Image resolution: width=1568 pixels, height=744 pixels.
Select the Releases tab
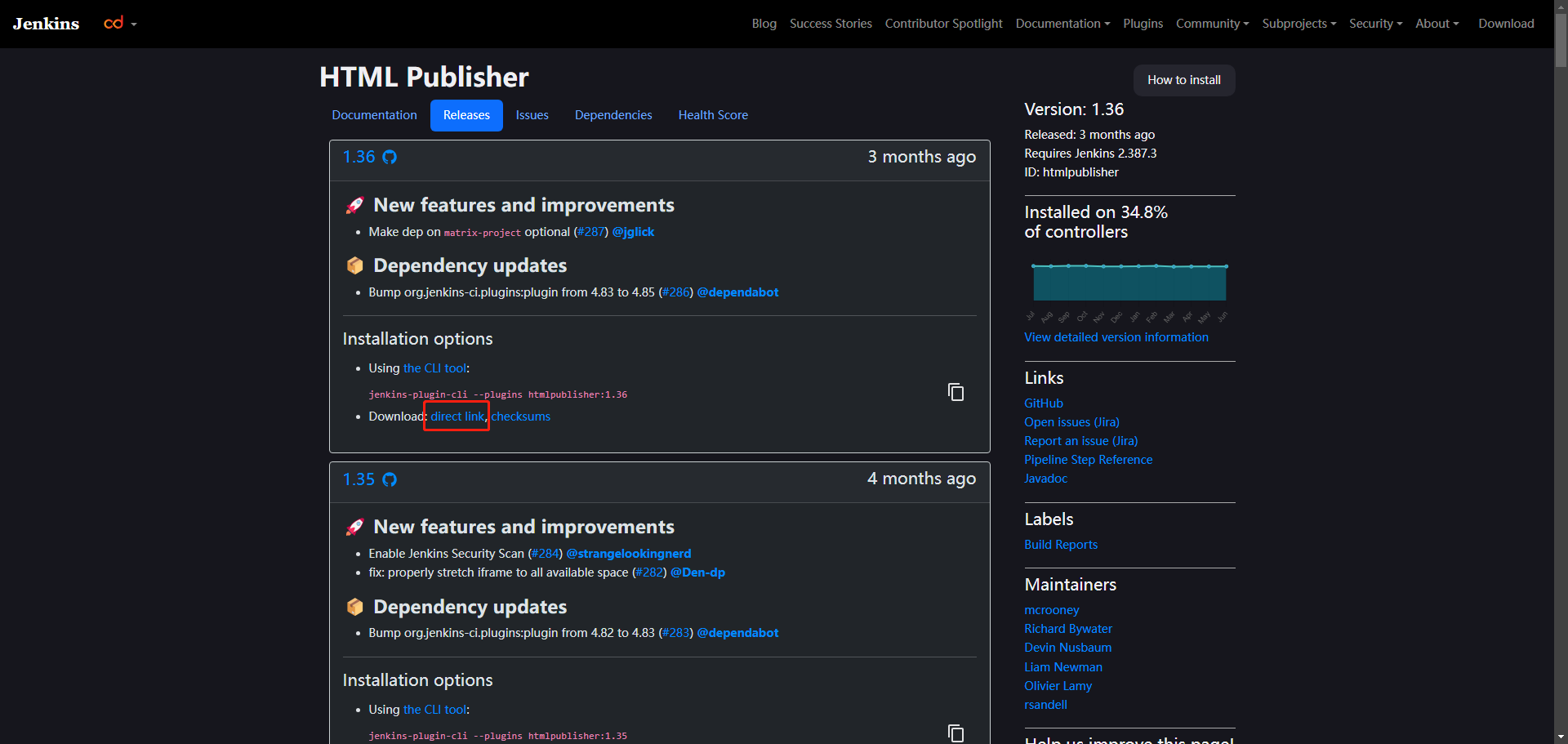tap(466, 115)
